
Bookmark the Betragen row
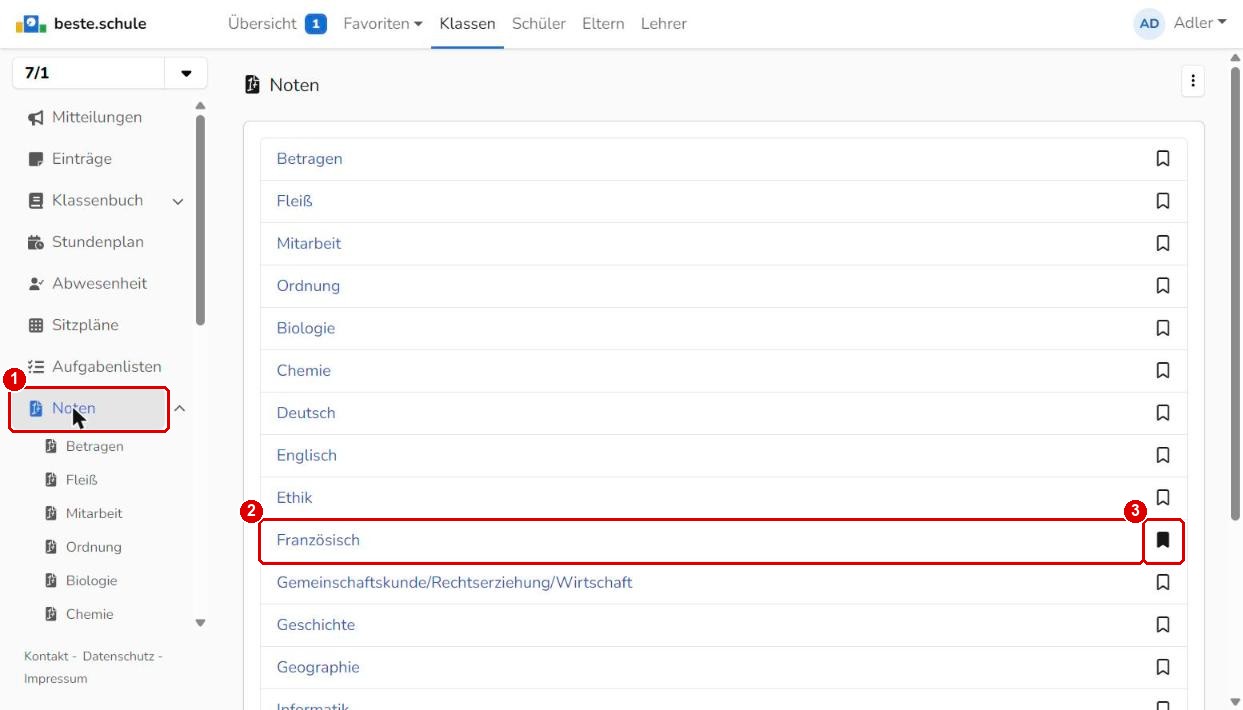(1163, 158)
